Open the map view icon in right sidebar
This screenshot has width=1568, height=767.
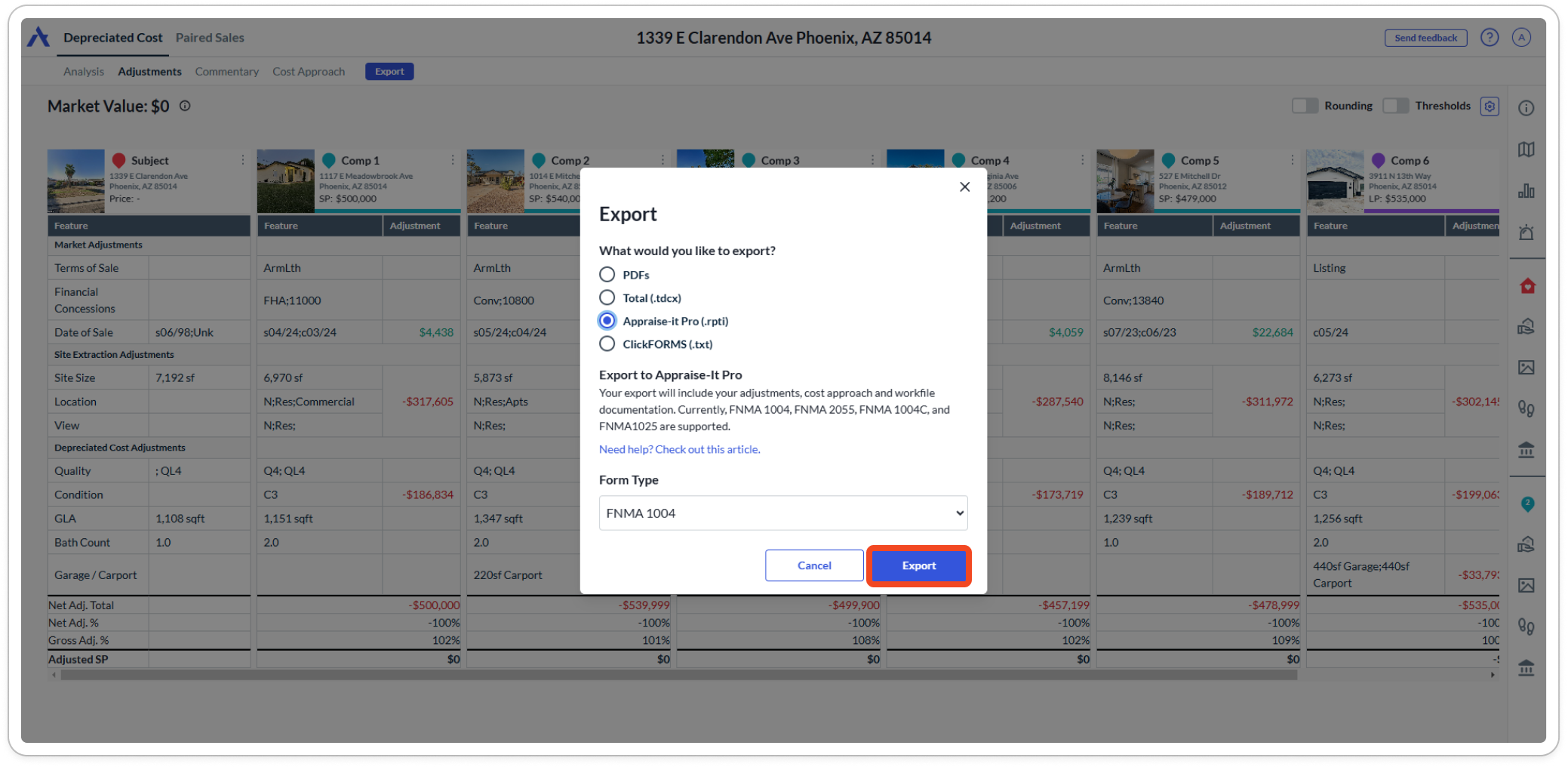[1526, 149]
